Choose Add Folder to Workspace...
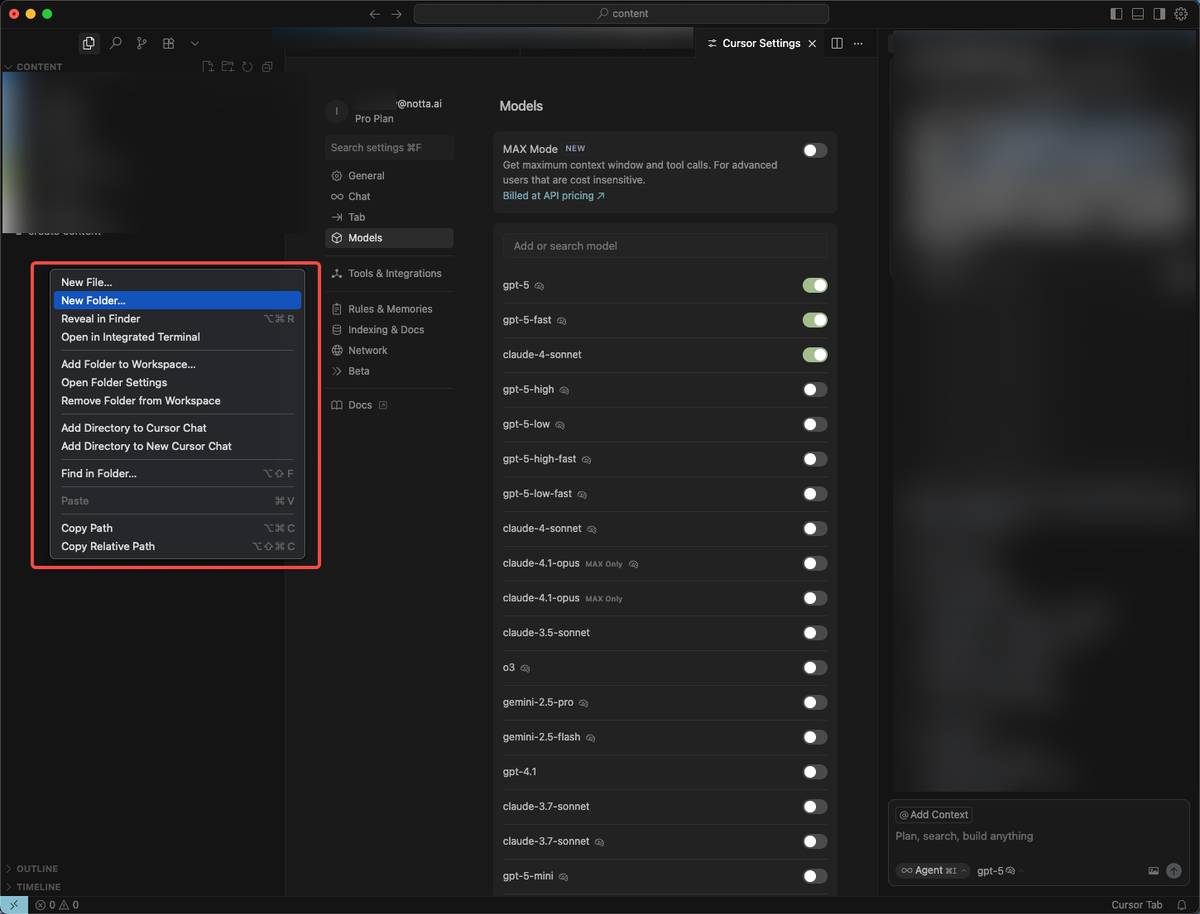The height and width of the screenshot is (914, 1200). (x=177, y=364)
